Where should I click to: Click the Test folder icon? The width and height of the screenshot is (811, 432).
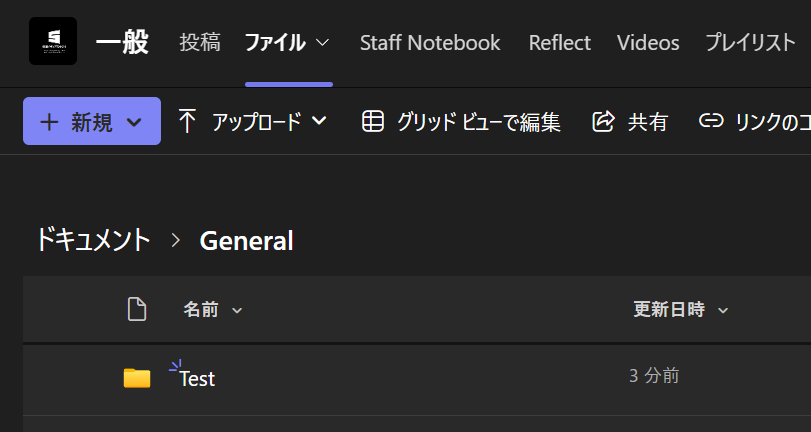tap(137, 377)
